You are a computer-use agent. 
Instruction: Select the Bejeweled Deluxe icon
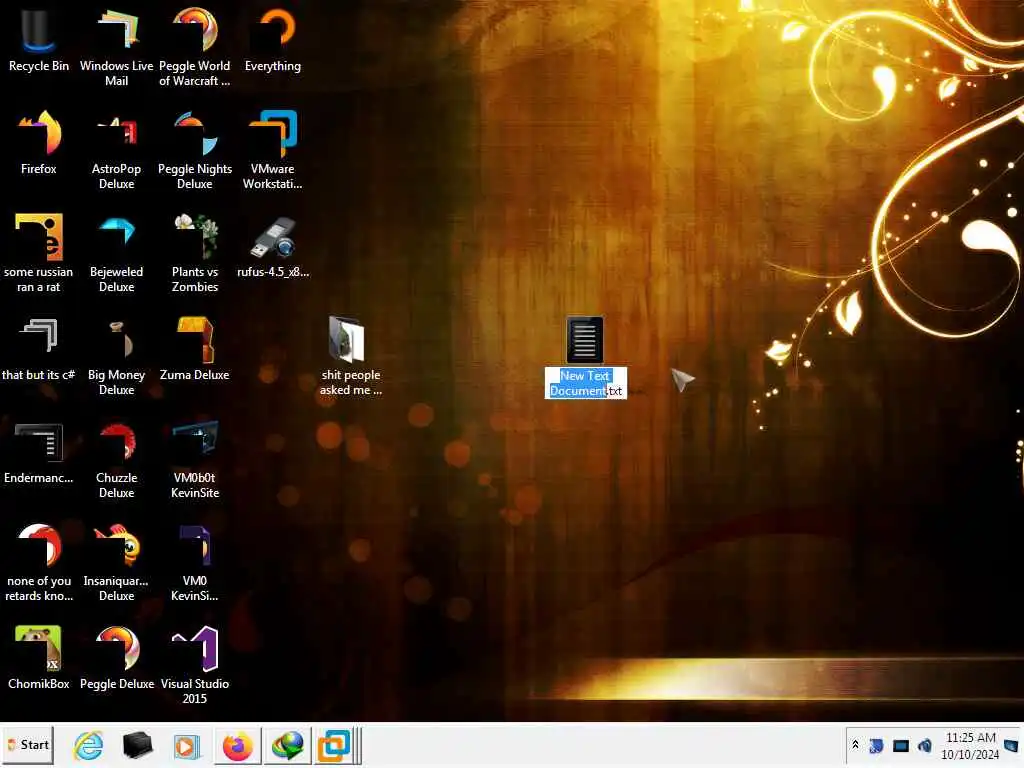(116, 252)
